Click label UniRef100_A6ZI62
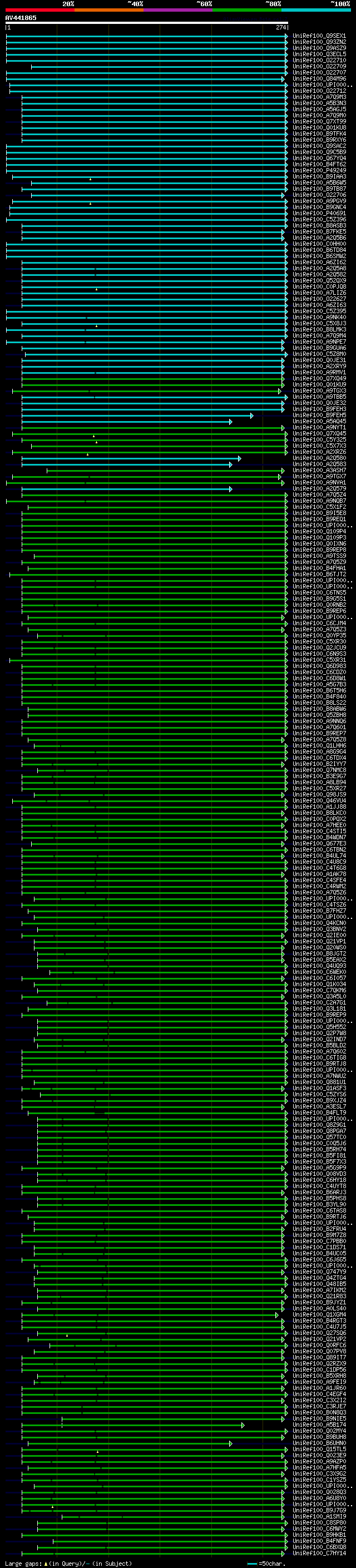This screenshot has width=356, height=1568. pos(319,263)
